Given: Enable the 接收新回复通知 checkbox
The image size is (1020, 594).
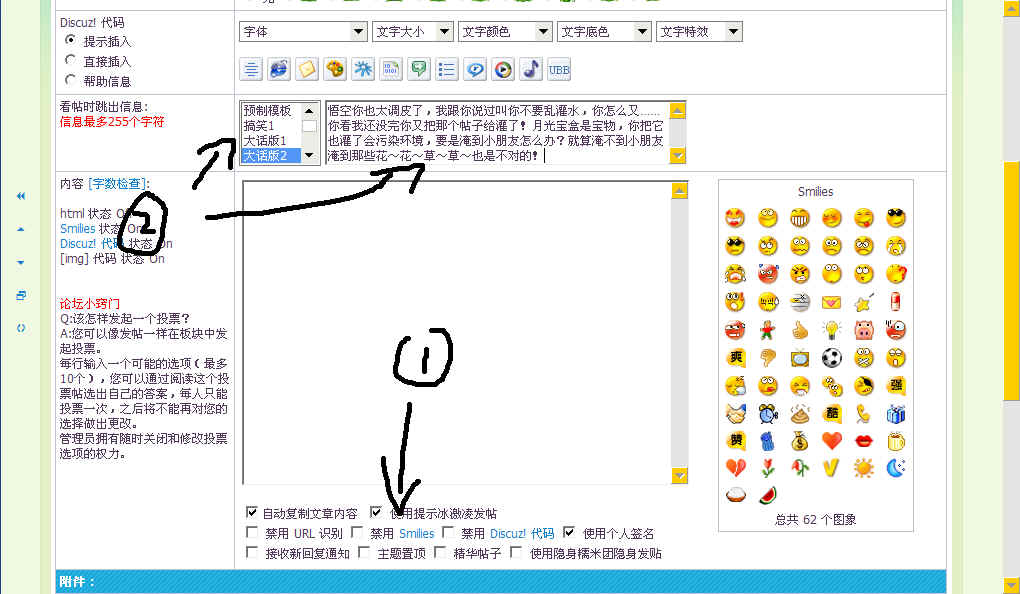Looking at the screenshot, I should (252, 552).
